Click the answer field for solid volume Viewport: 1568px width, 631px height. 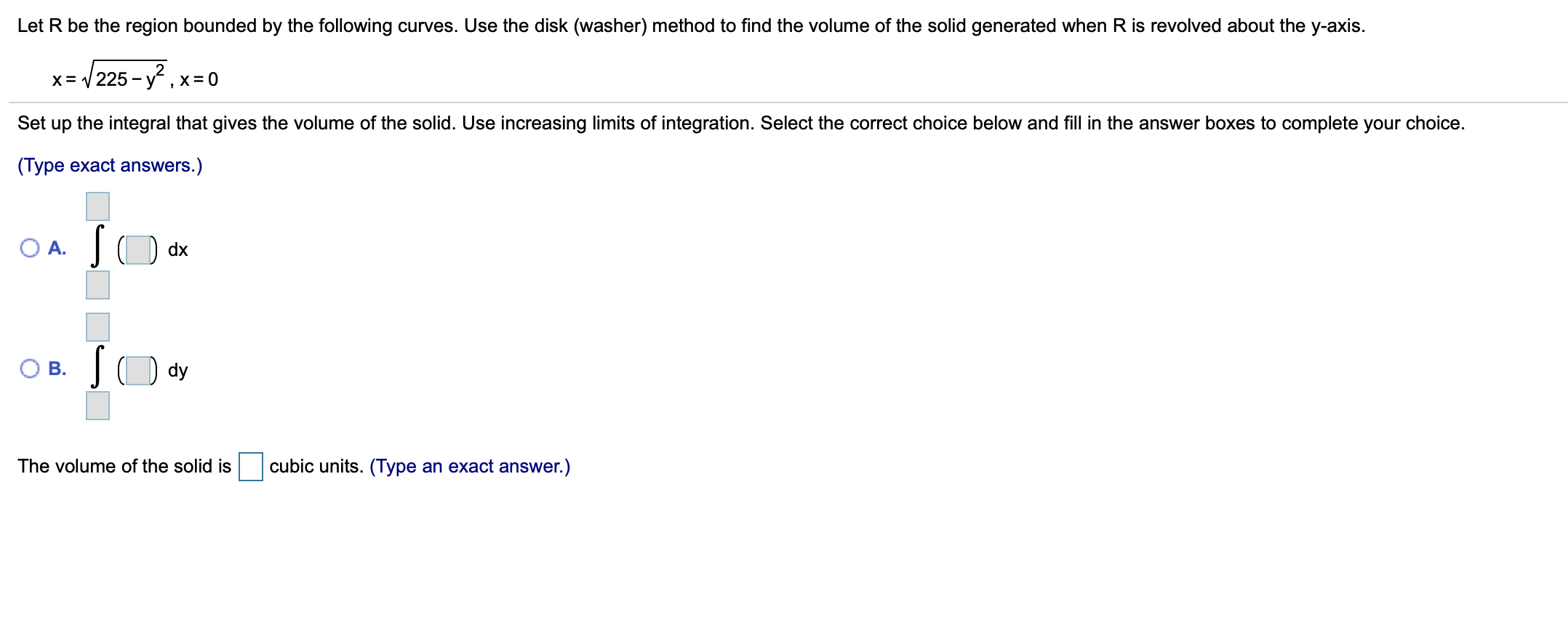[x=250, y=466]
